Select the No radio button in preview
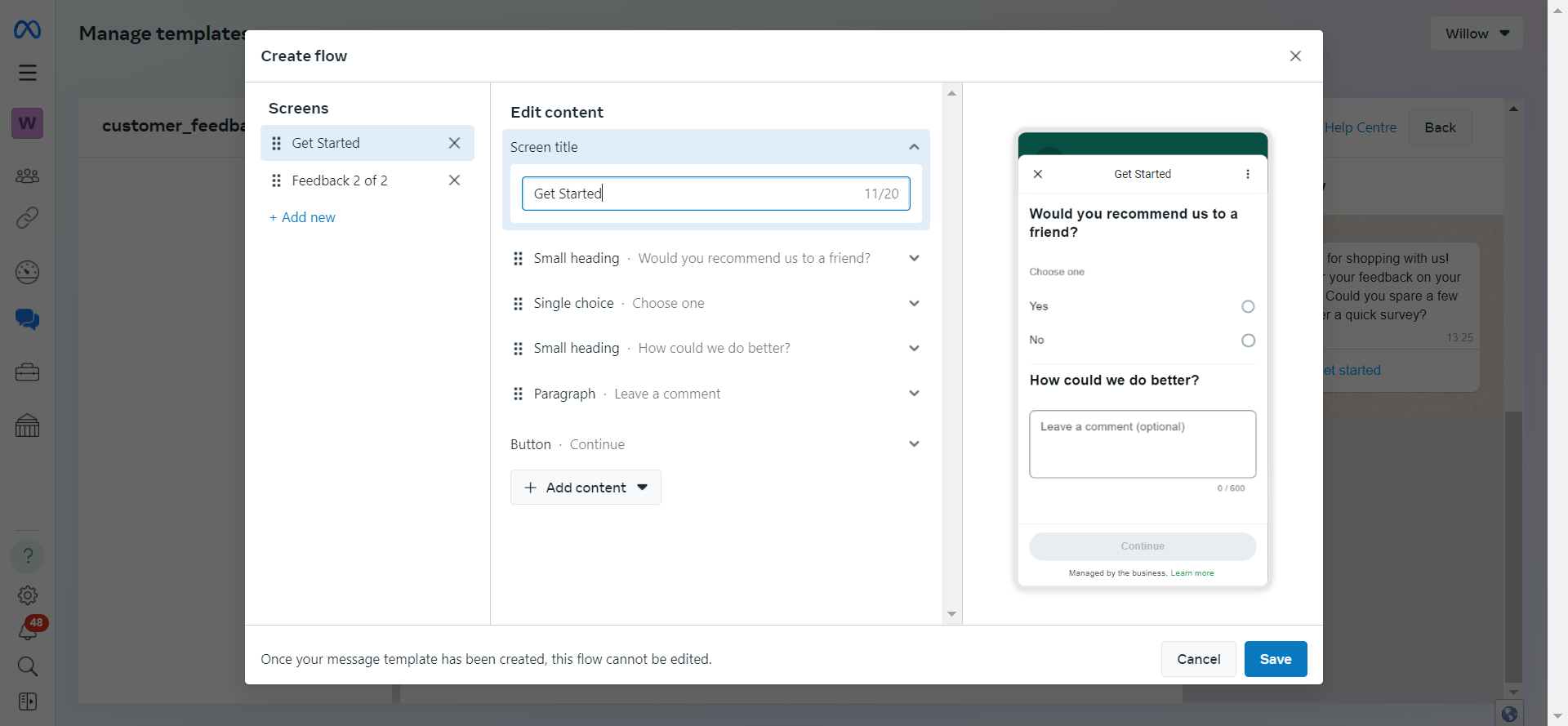Screen dimensions: 1568x726 (x=1248, y=341)
